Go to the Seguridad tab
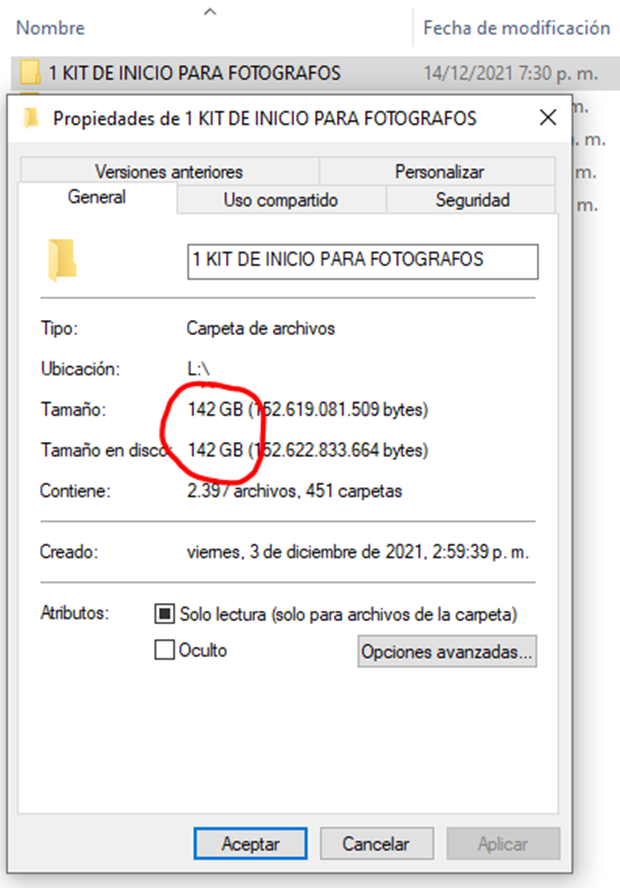This screenshot has width=620, height=888. point(472,200)
